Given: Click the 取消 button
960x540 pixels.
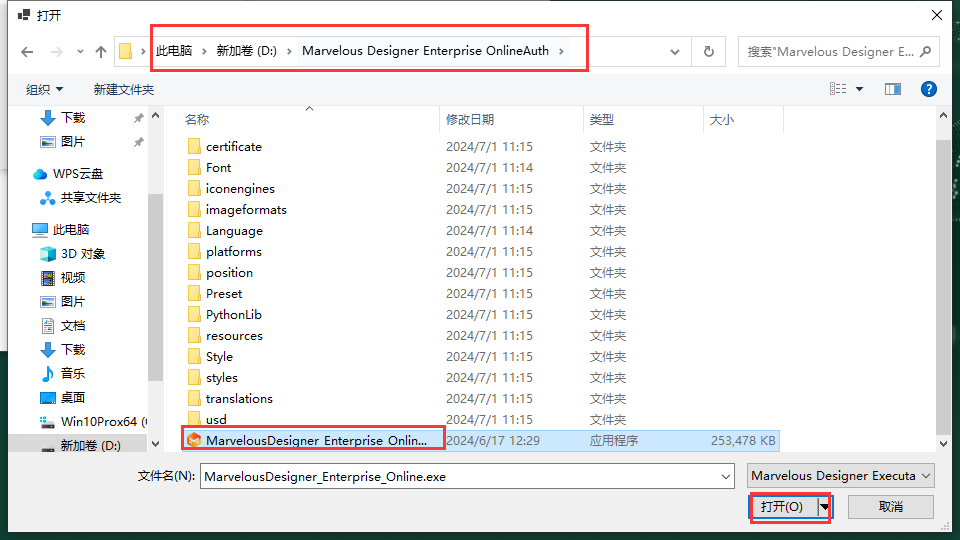Looking at the screenshot, I should click(x=891, y=507).
